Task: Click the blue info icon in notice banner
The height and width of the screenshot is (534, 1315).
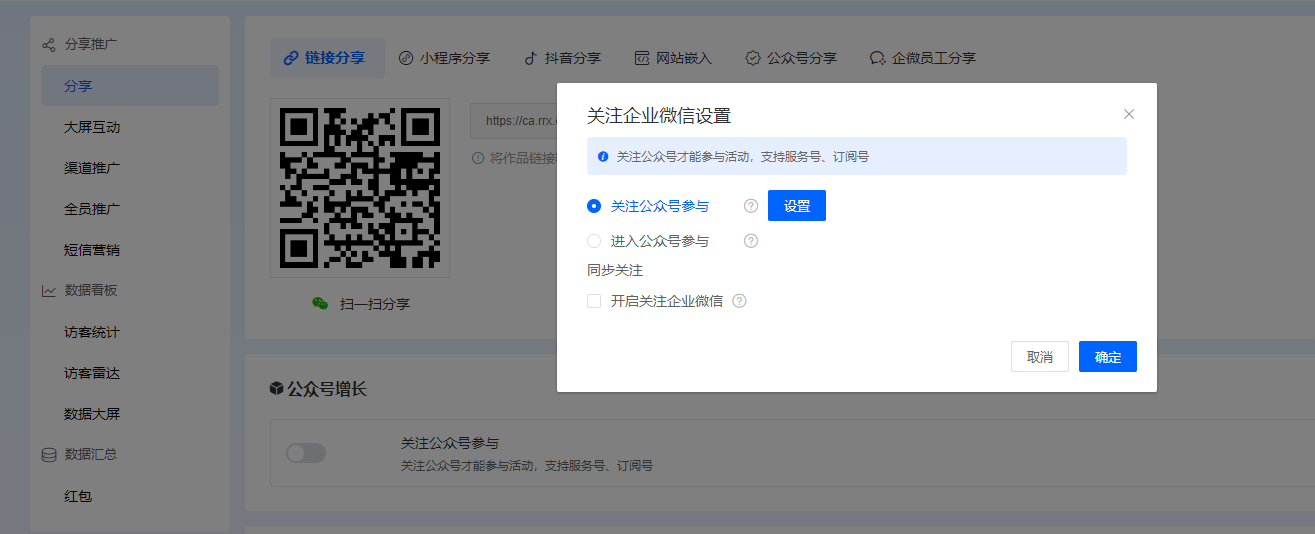Action: coord(603,157)
